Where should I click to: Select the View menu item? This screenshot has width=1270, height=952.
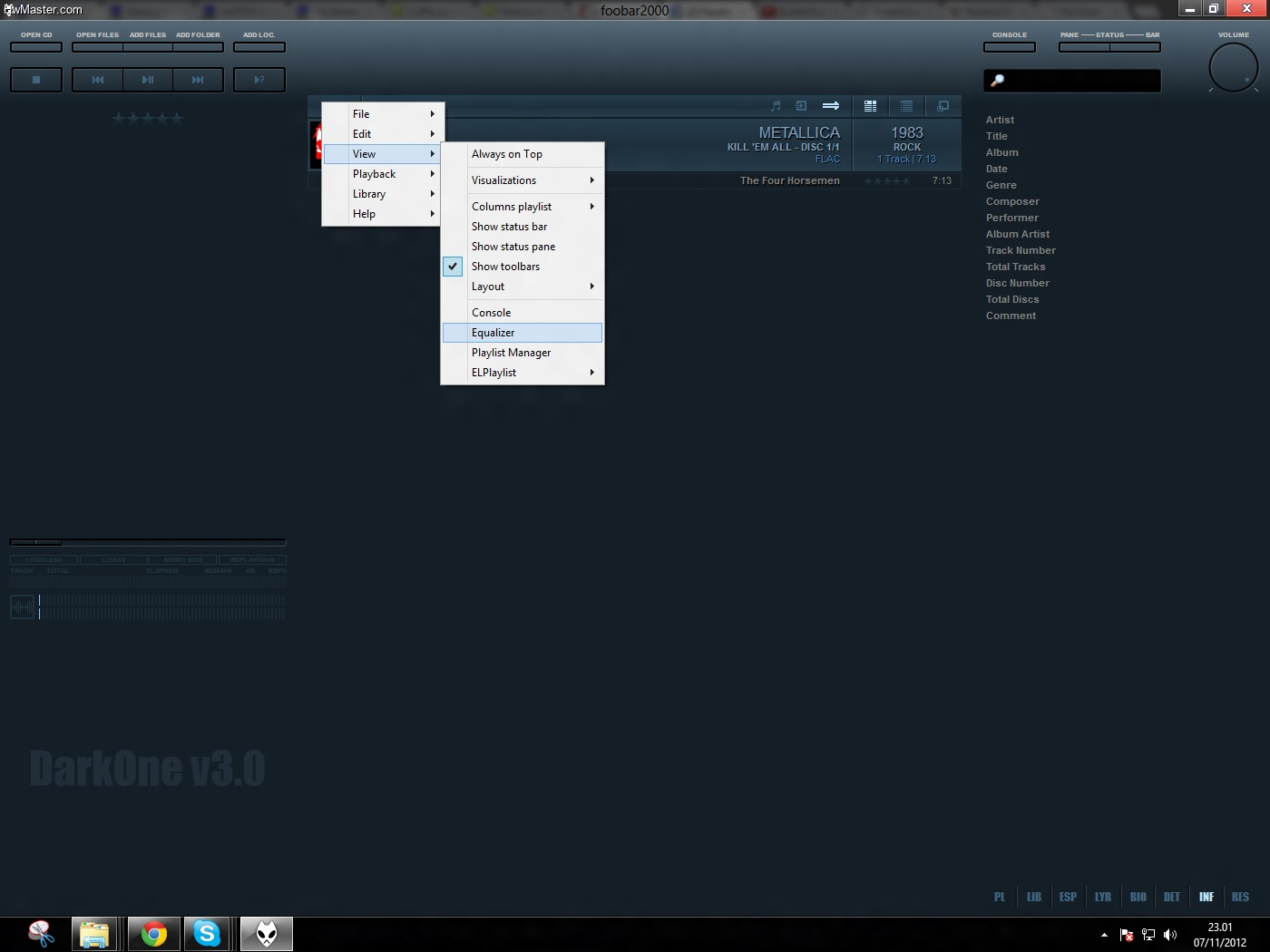click(383, 154)
